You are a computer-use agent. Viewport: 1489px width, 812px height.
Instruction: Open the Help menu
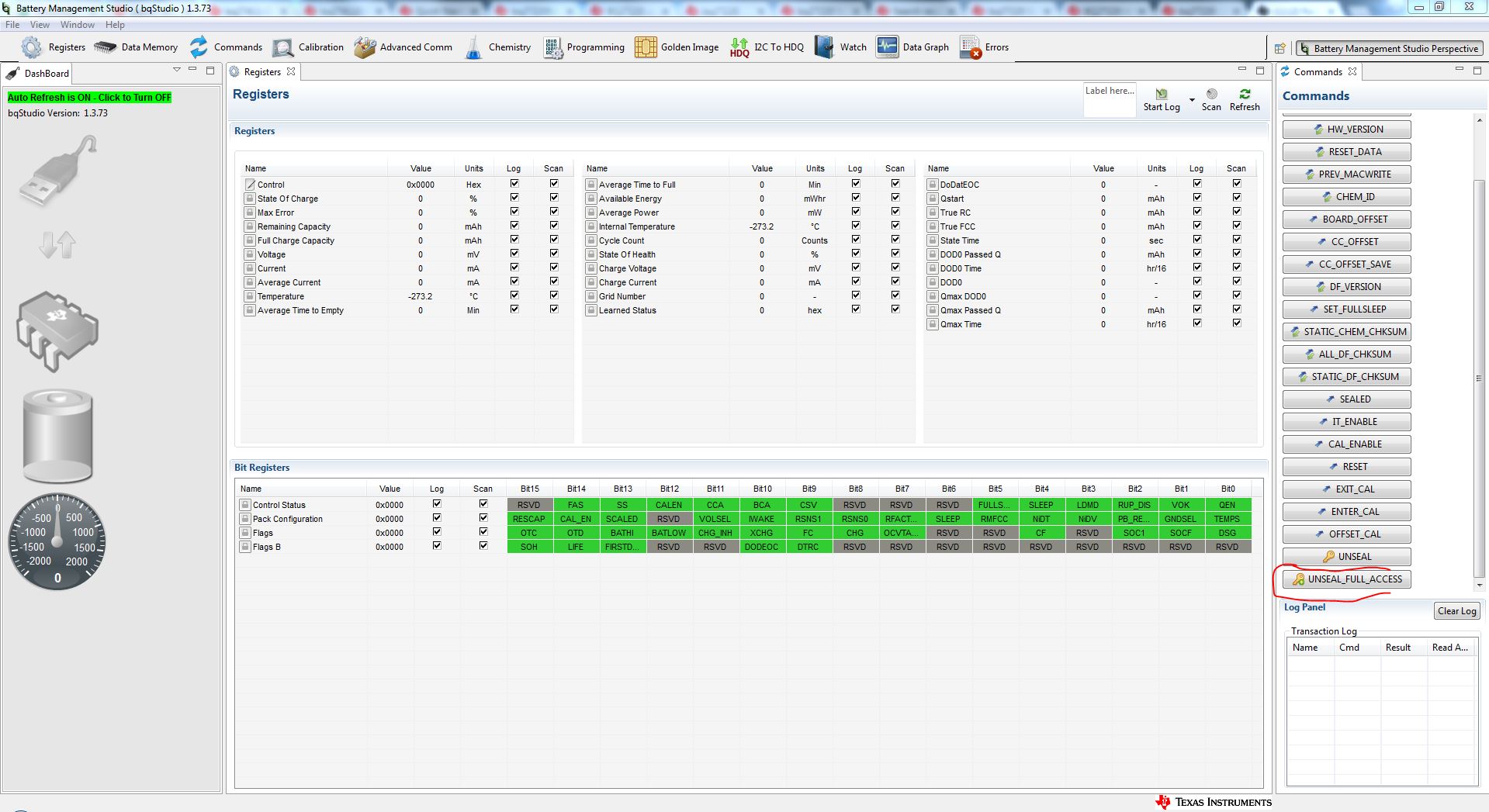[115, 25]
